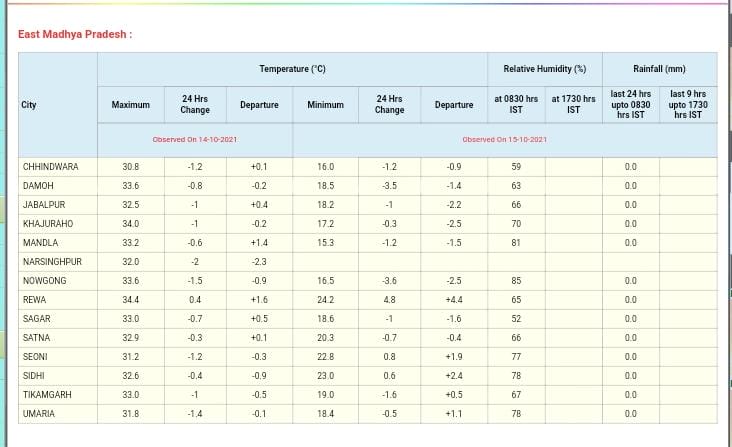Click the 'at 0830 hrs IST' header
732x447 pixels.
[x=516, y=105]
